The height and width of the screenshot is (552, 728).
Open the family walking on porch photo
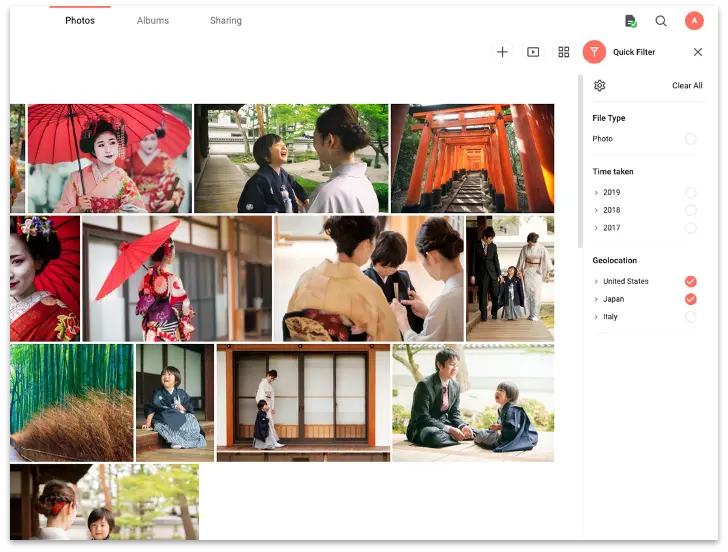(x=510, y=279)
